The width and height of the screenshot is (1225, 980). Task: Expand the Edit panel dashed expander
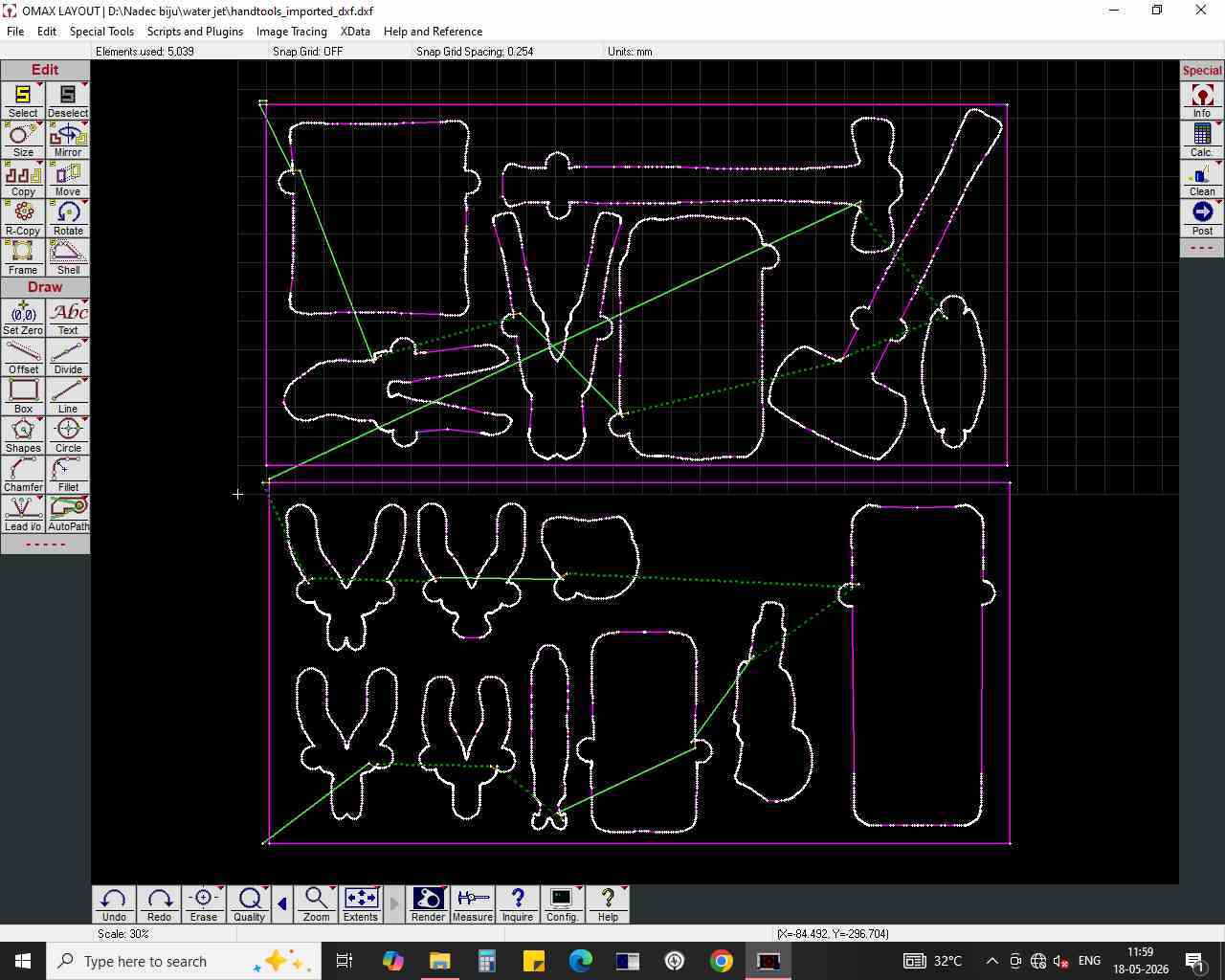[45, 545]
